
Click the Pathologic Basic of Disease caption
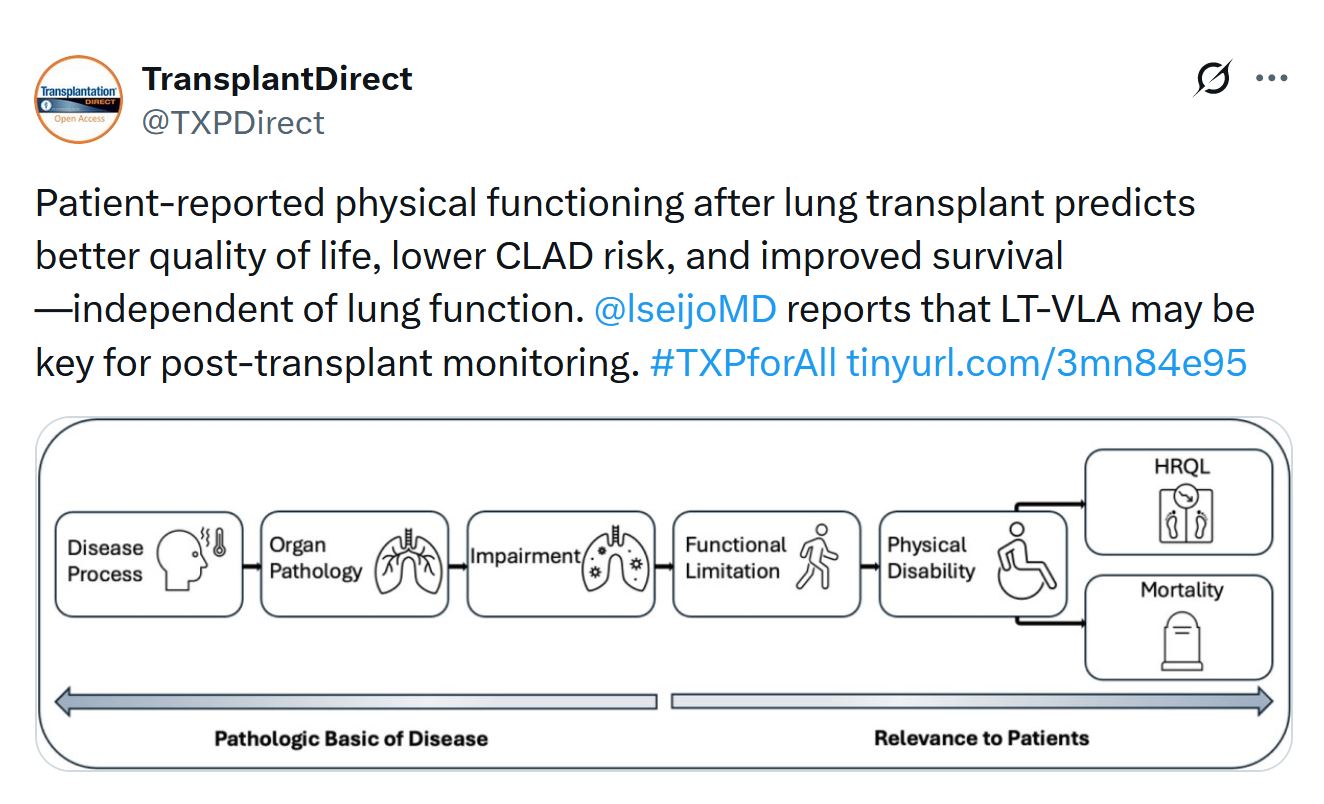(x=351, y=739)
